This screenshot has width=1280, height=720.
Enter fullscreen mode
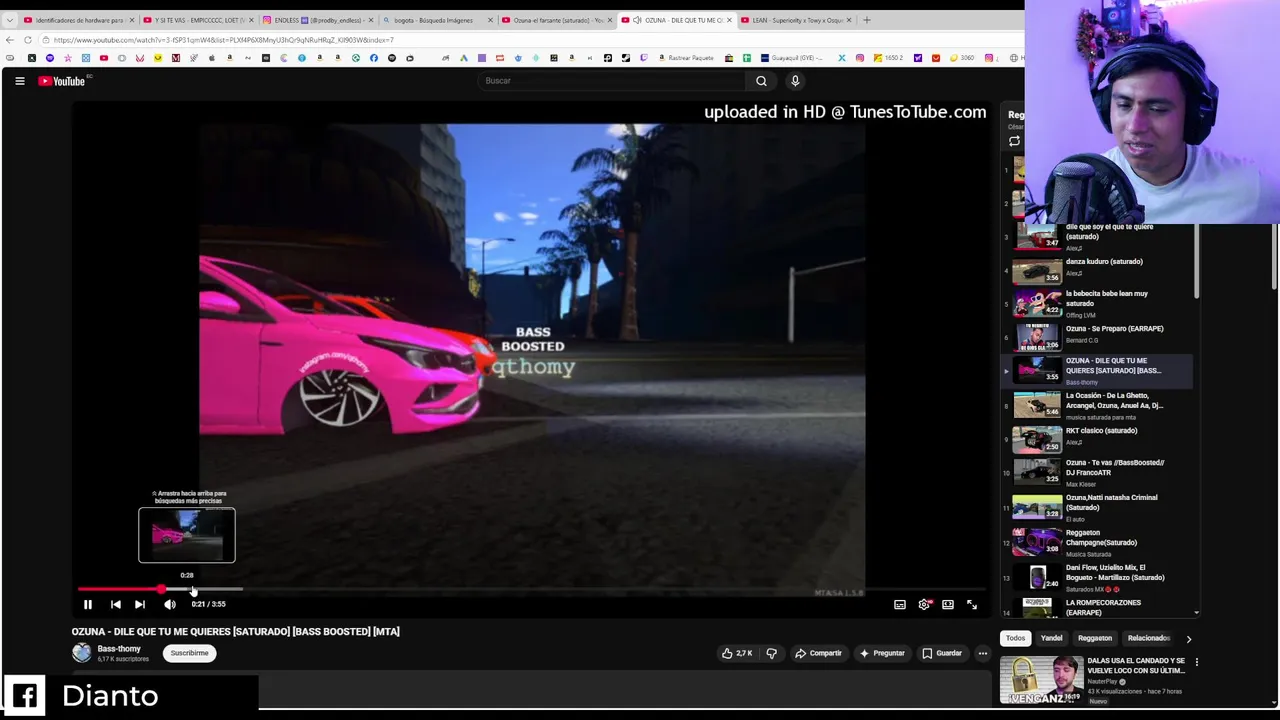972,604
